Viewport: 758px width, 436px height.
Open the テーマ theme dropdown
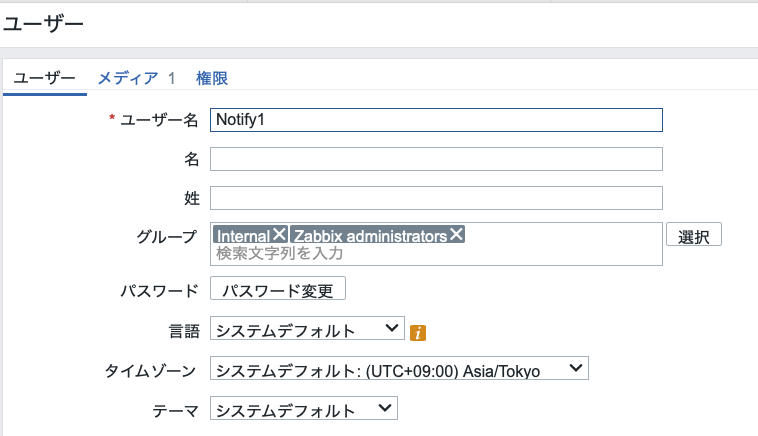[304, 408]
